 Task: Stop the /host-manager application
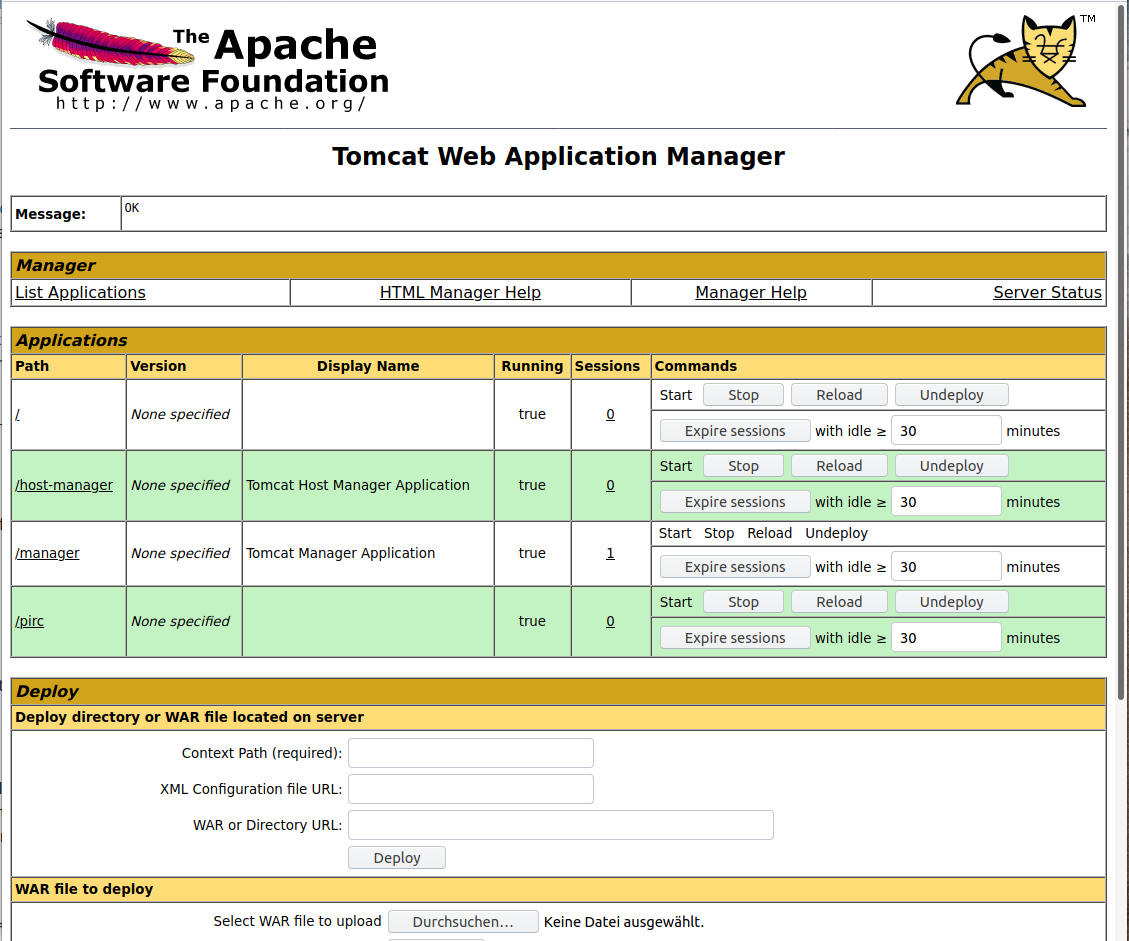click(743, 466)
